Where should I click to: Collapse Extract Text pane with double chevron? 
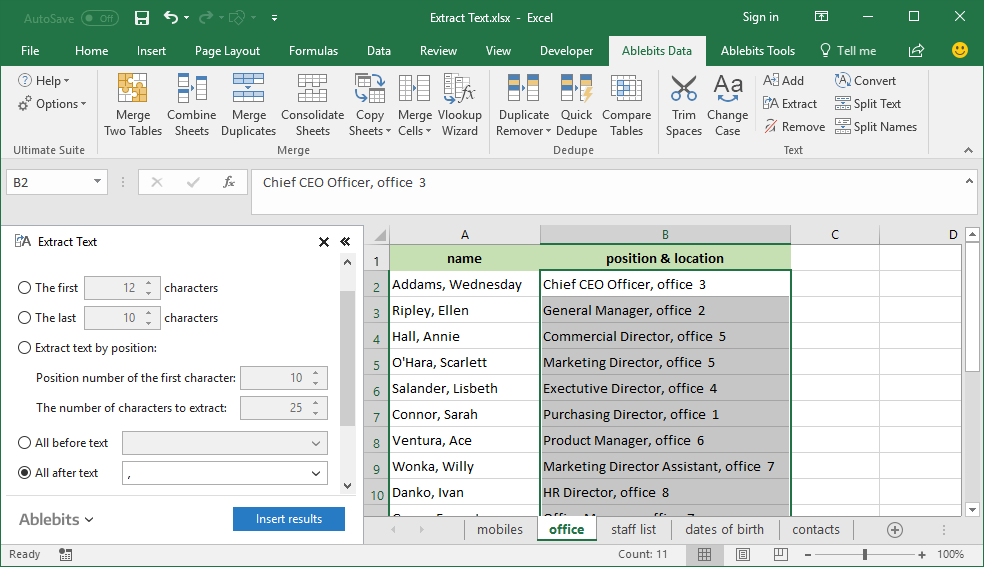click(345, 241)
